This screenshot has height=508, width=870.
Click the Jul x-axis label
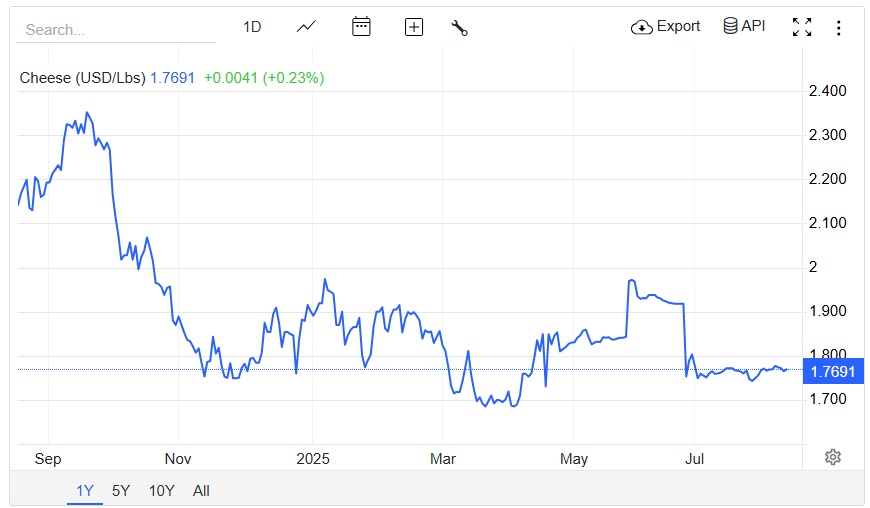pos(694,459)
